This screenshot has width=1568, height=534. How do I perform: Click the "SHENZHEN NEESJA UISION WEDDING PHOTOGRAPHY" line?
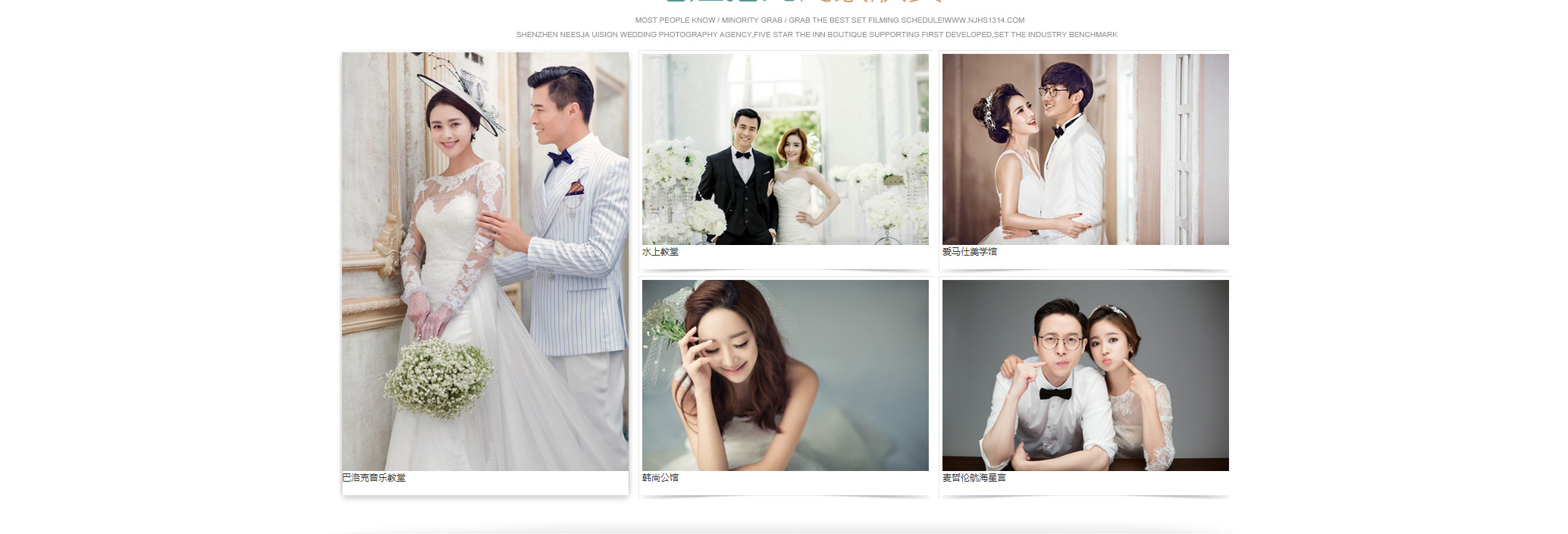[817, 35]
